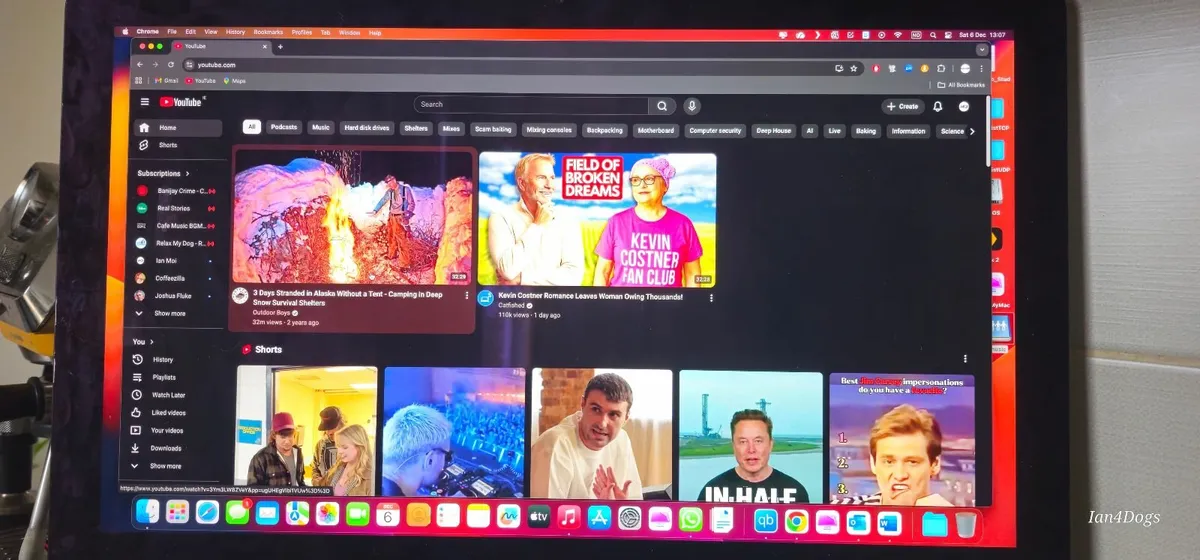Screen dimensions: 1200x560
Task: Open Kevin Costner Romance video title
Action: pos(590,296)
